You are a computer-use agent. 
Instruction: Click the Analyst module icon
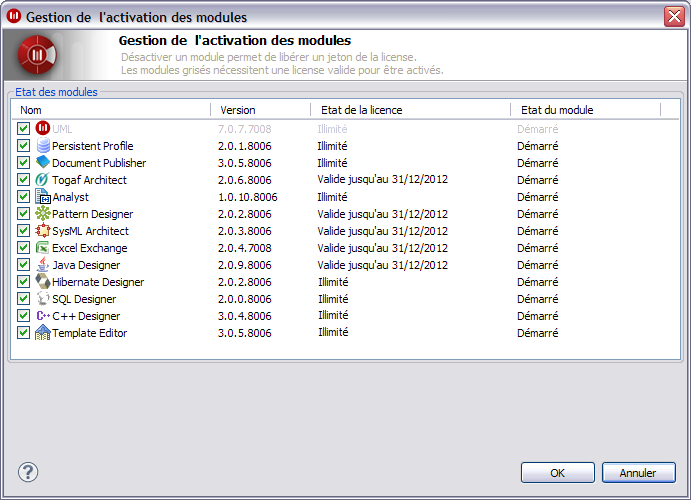point(43,196)
